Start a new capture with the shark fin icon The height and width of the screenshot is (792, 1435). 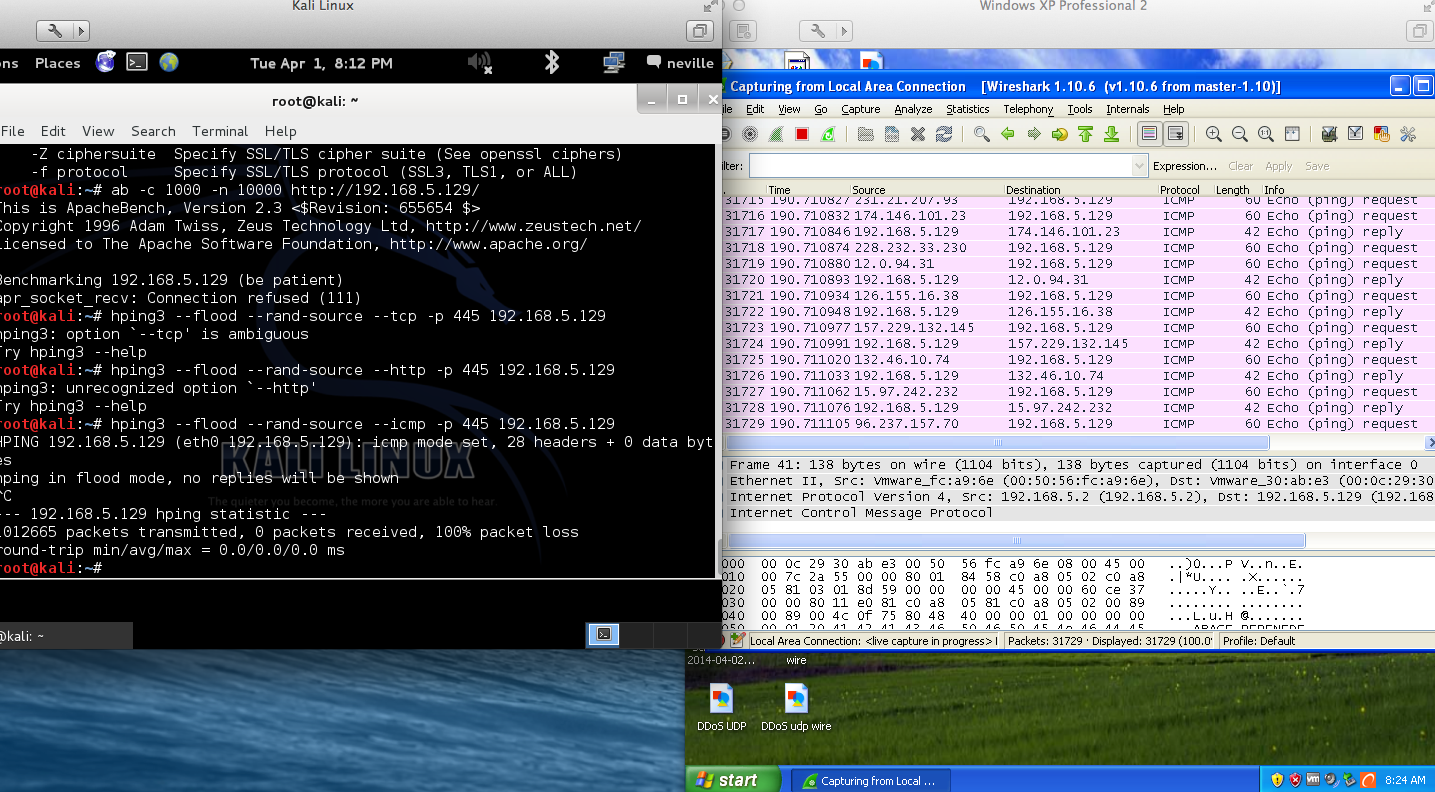pyautogui.click(x=776, y=134)
